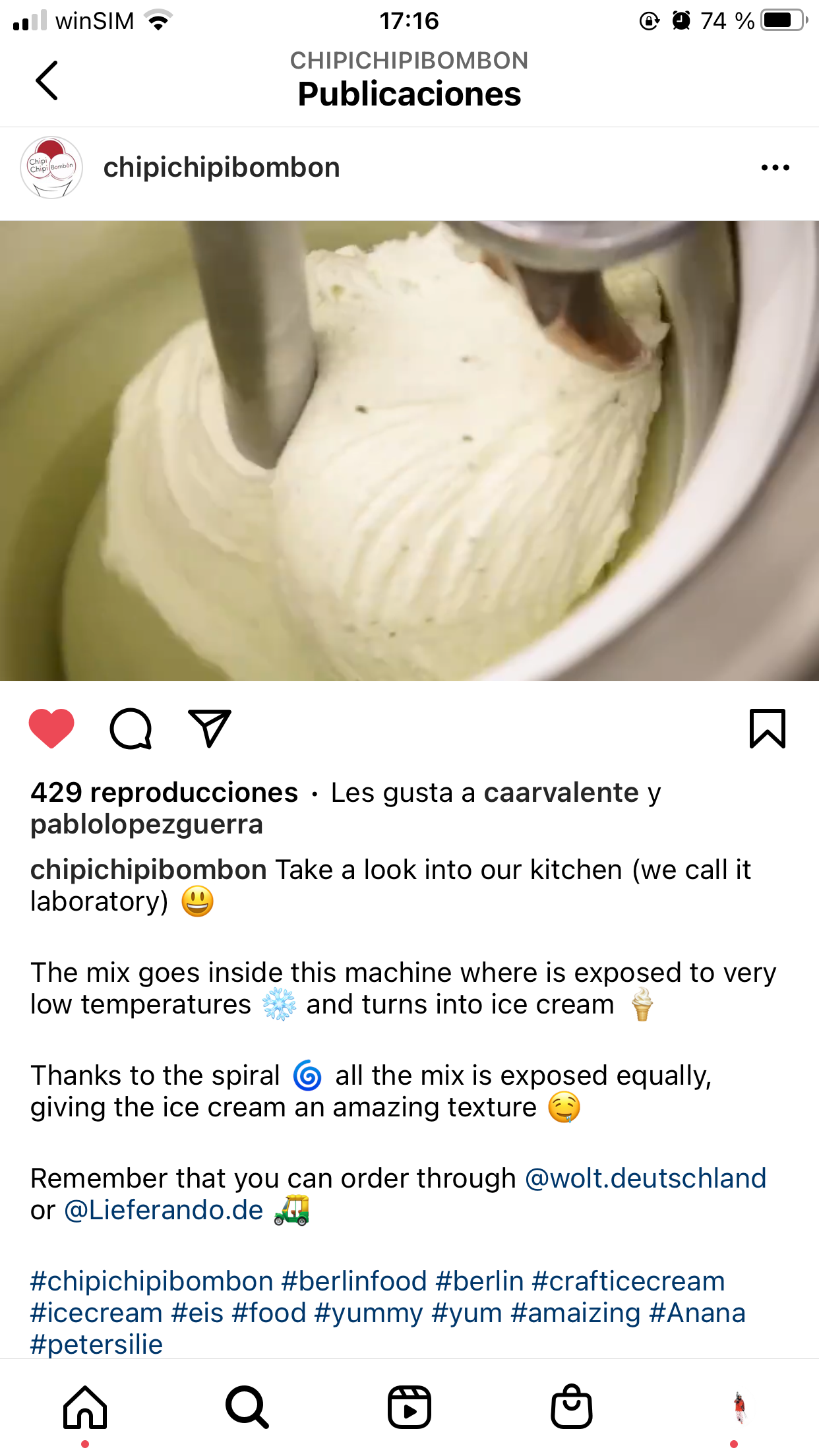Open pablolopezguerra's profile
The height and width of the screenshot is (1456, 819).
pyautogui.click(x=146, y=824)
